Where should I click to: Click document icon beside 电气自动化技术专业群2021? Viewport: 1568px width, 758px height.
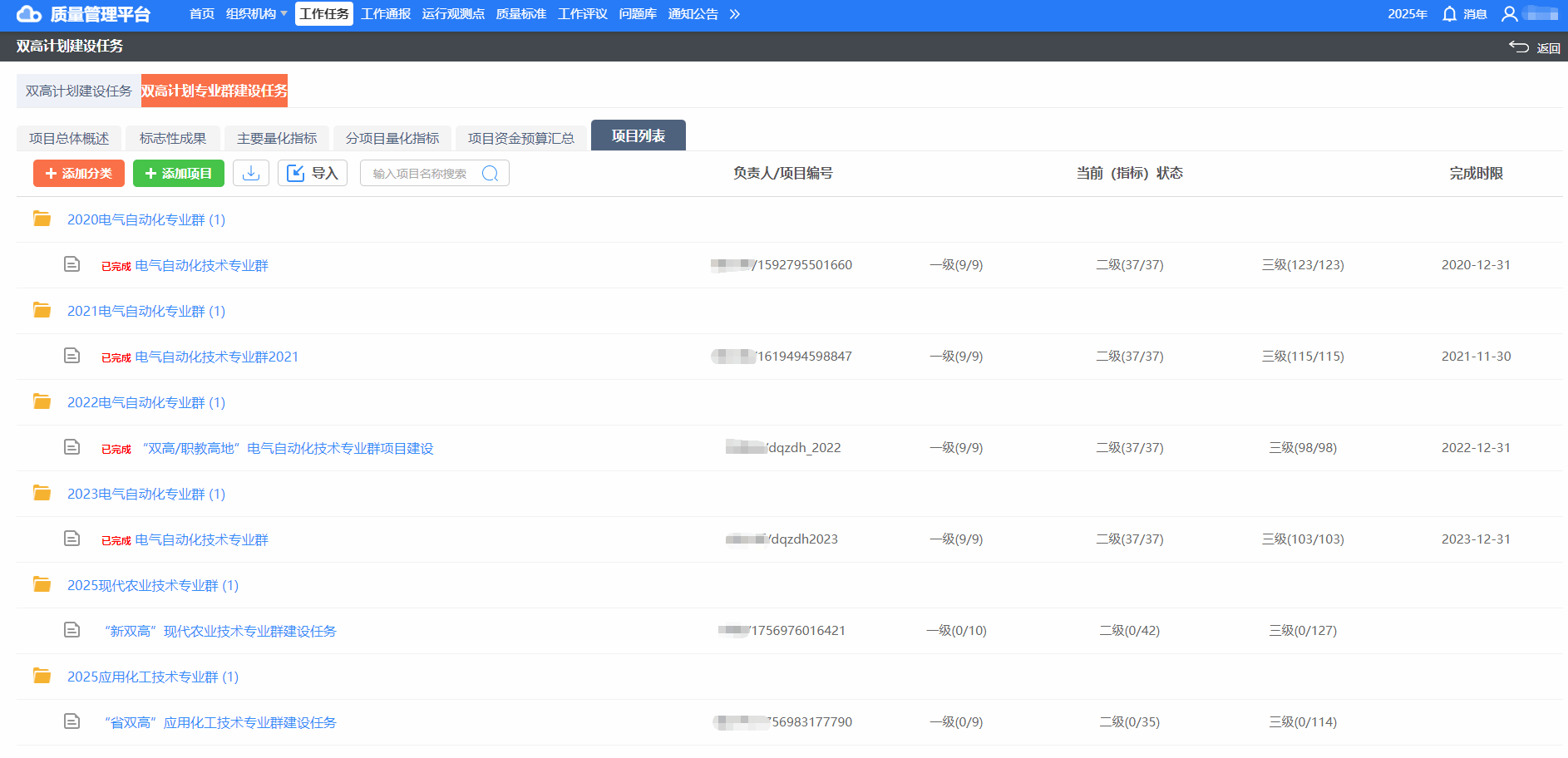coord(72,356)
